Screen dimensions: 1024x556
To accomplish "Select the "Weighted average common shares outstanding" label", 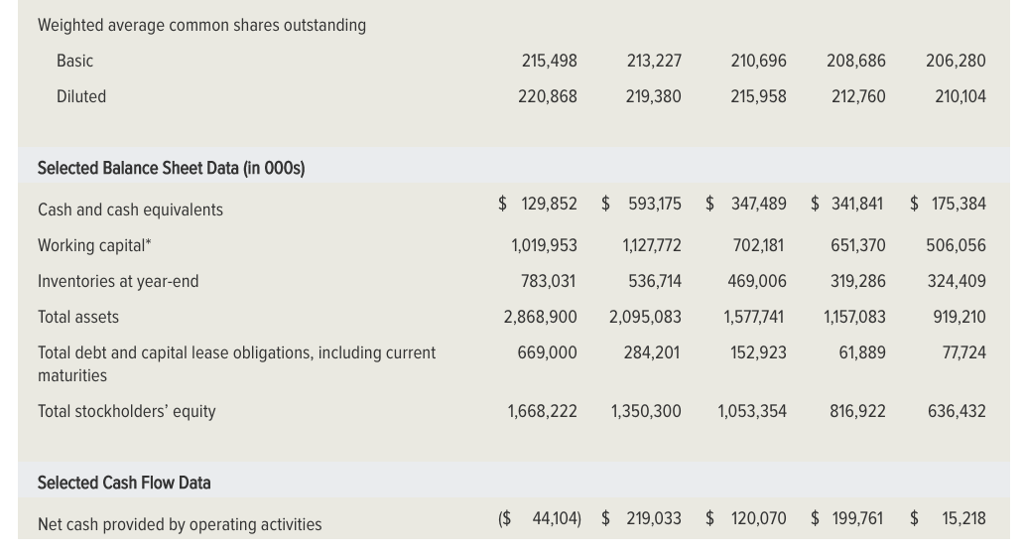I will (x=202, y=25).
